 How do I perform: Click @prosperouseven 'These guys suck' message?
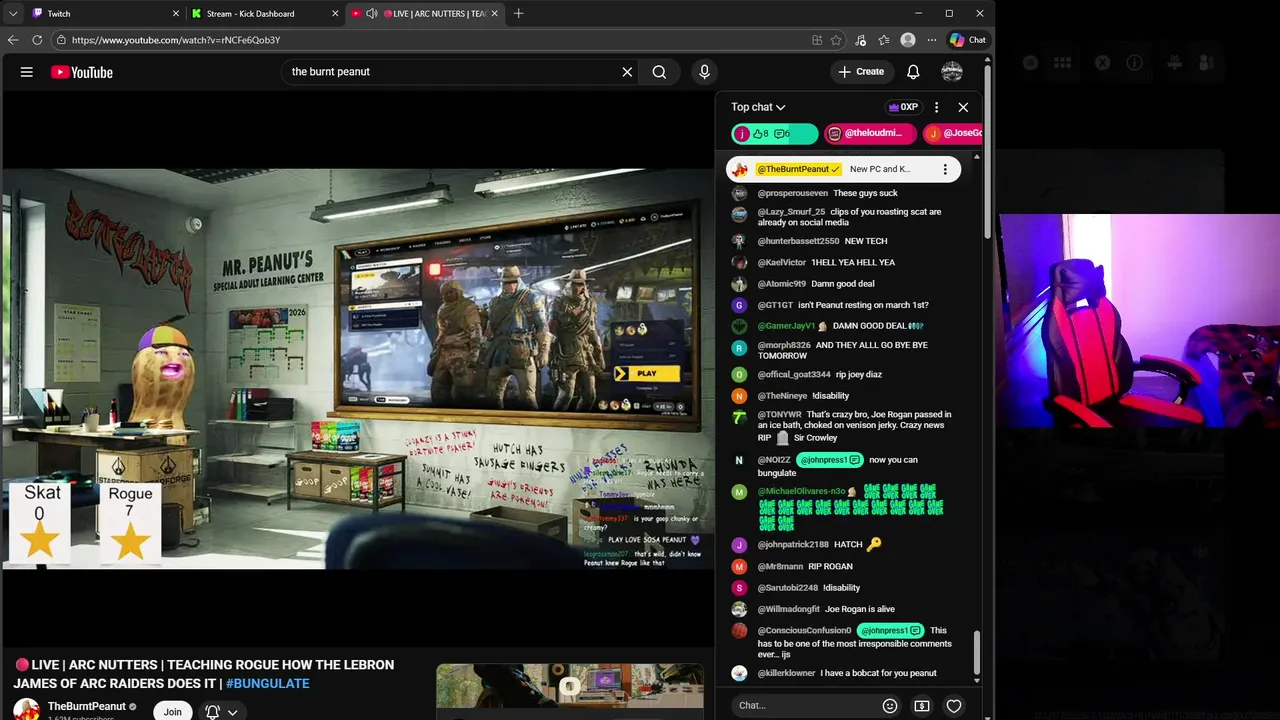pos(827,193)
